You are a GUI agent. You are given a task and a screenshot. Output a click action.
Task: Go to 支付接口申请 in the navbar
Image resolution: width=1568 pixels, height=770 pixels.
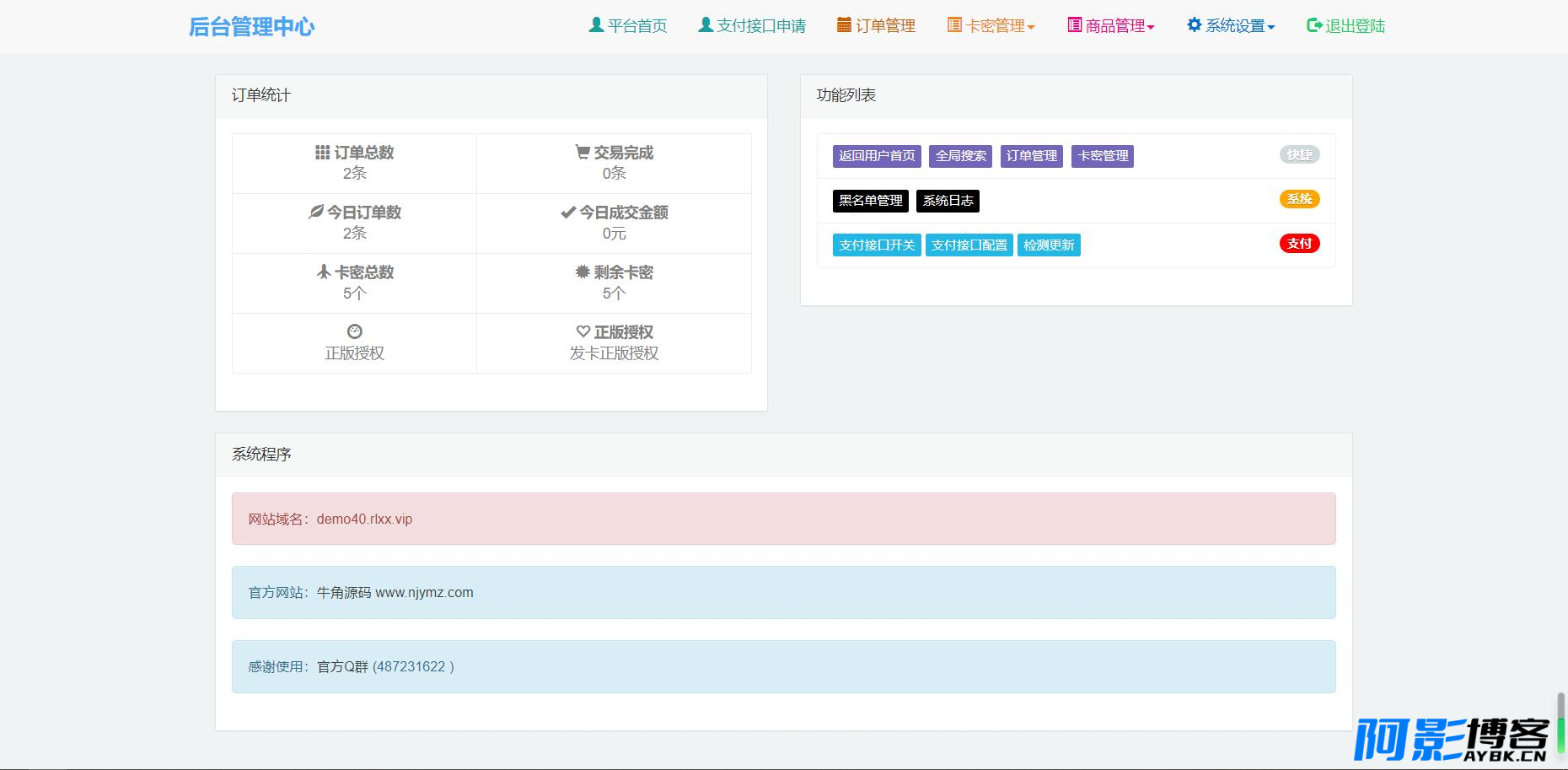pyautogui.click(x=761, y=26)
